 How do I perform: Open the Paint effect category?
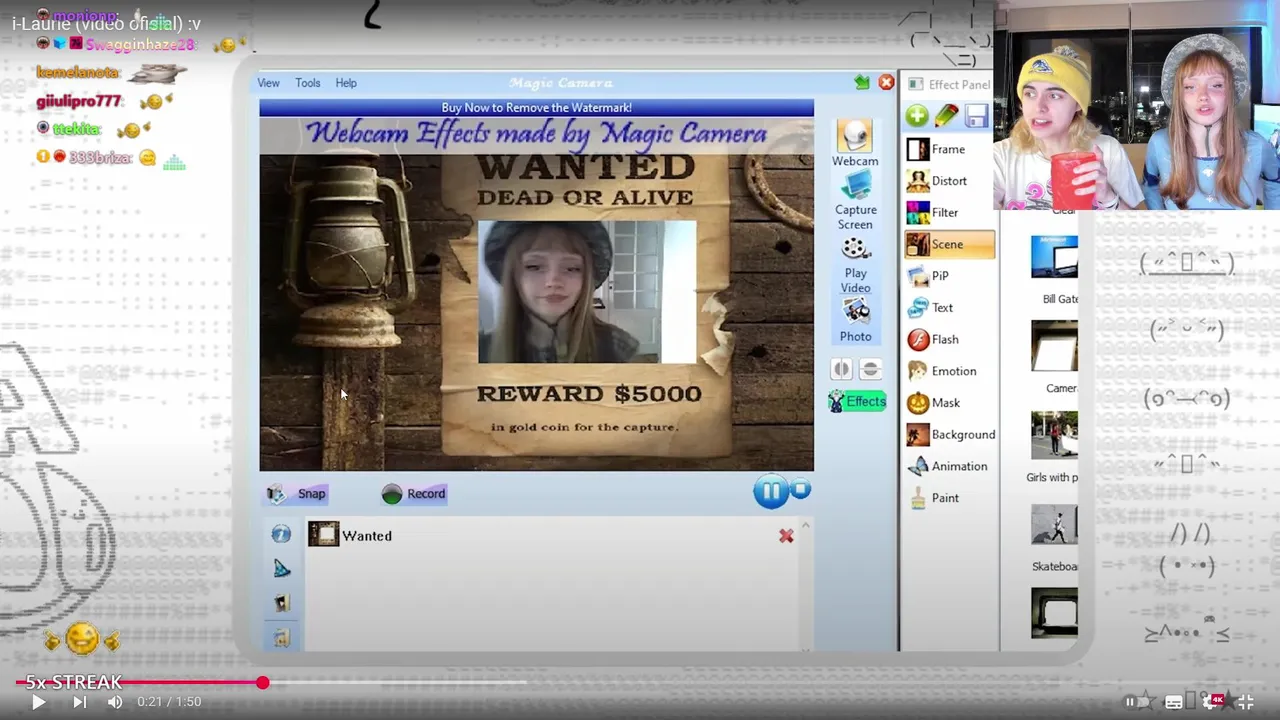[949, 498]
